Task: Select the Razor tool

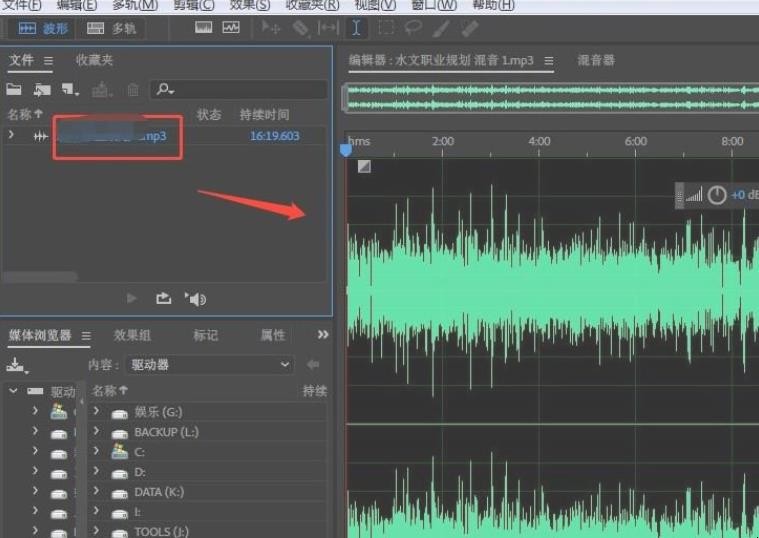Action: click(x=301, y=28)
